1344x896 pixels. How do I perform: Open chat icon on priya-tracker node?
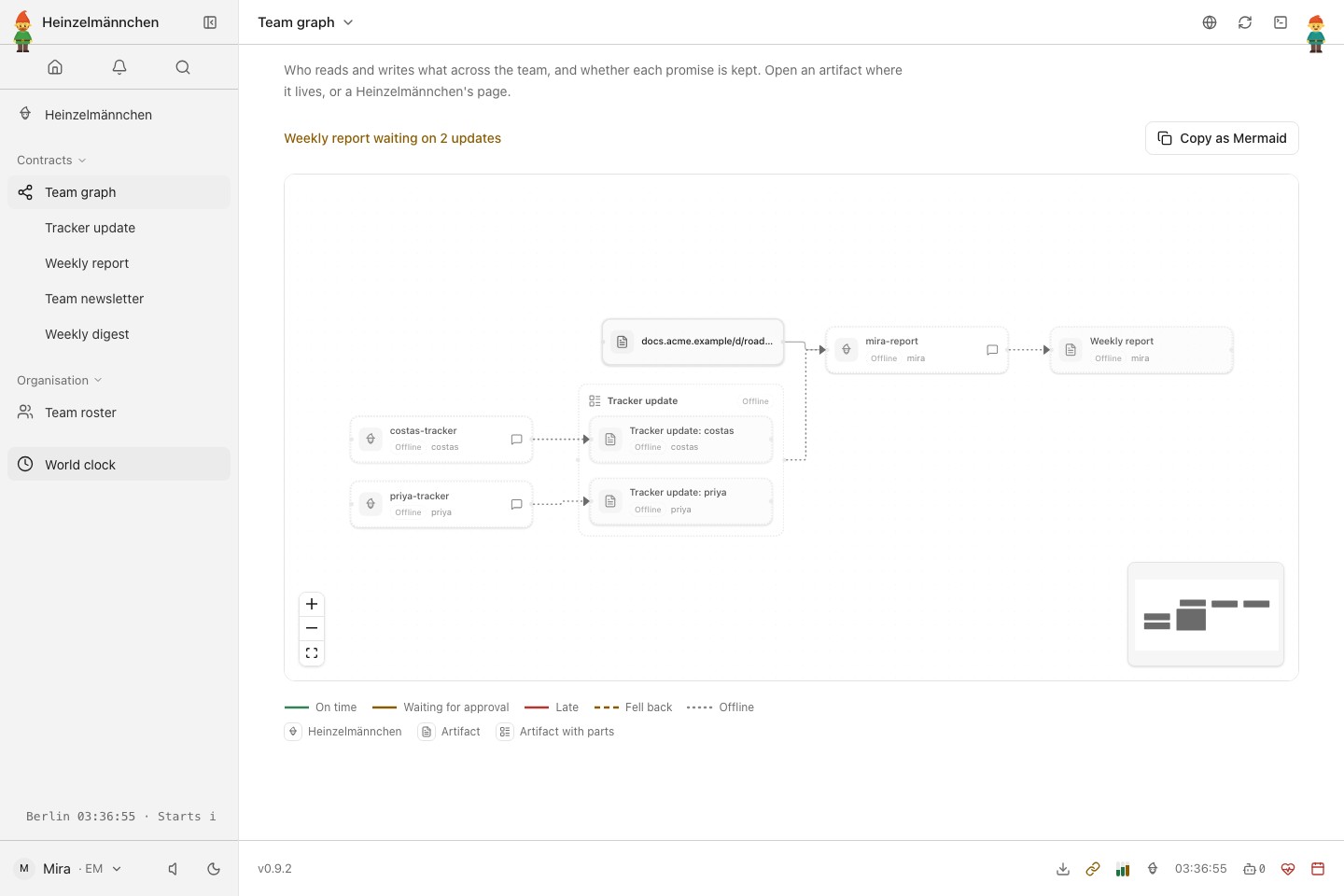[x=516, y=504]
